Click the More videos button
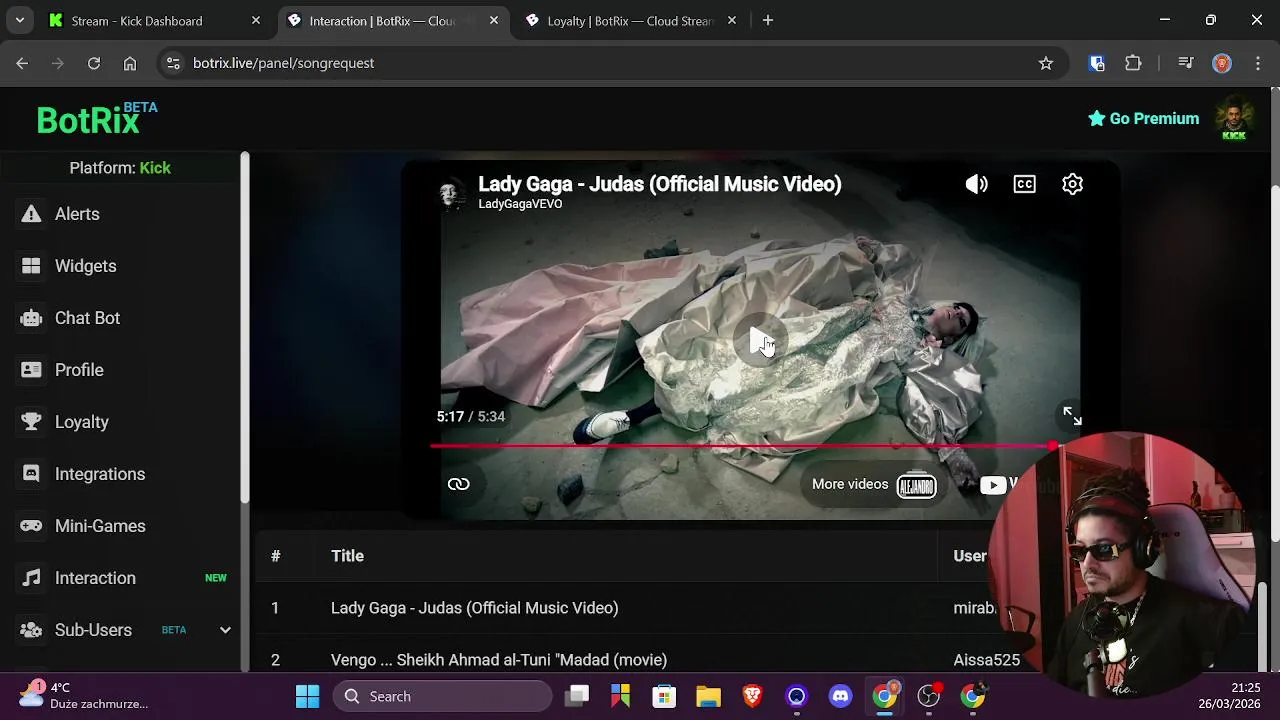The height and width of the screenshot is (720, 1280). pos(873,485)
